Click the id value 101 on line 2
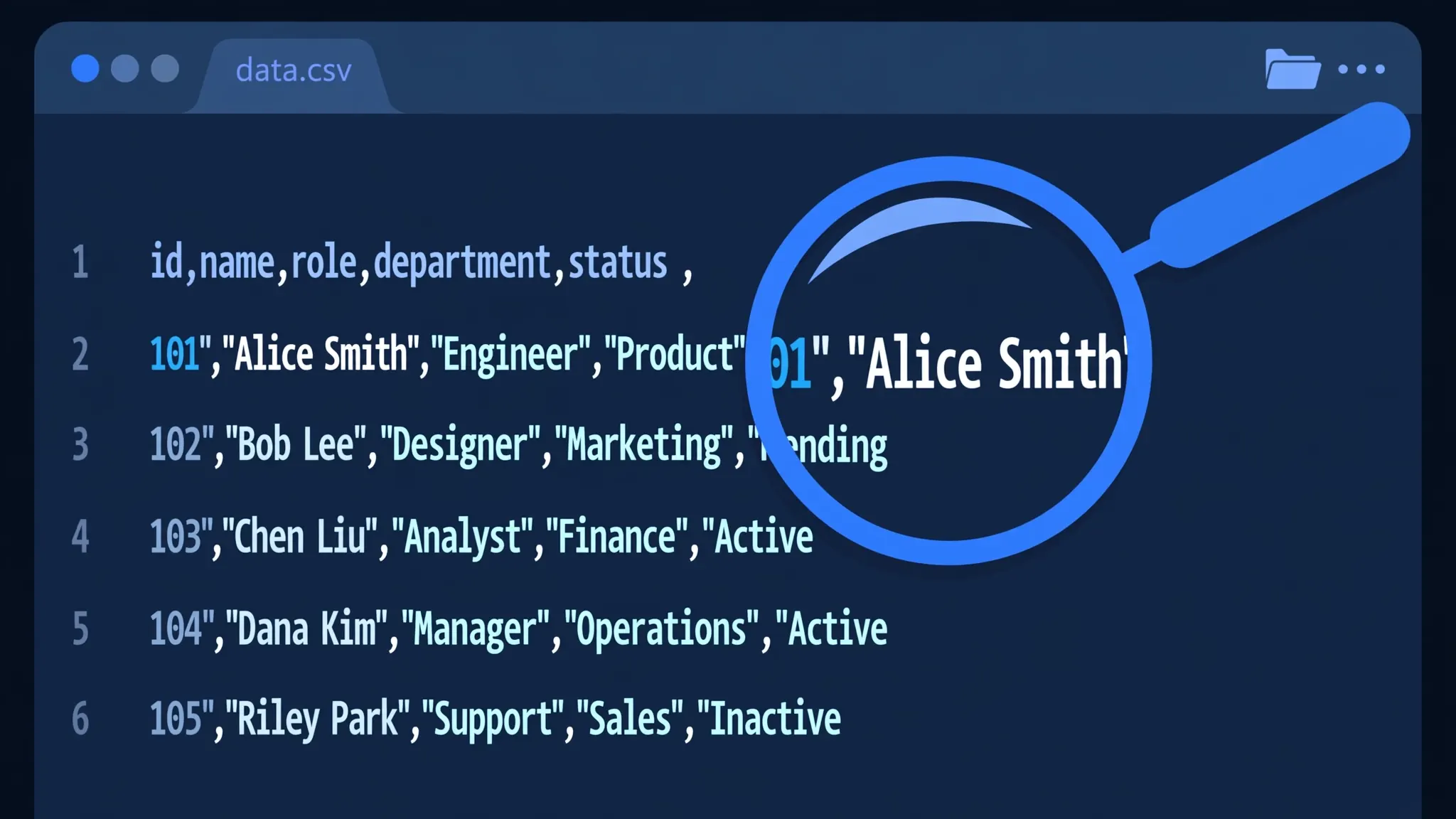Screen dimensions: 1456x819 point(174,354)
